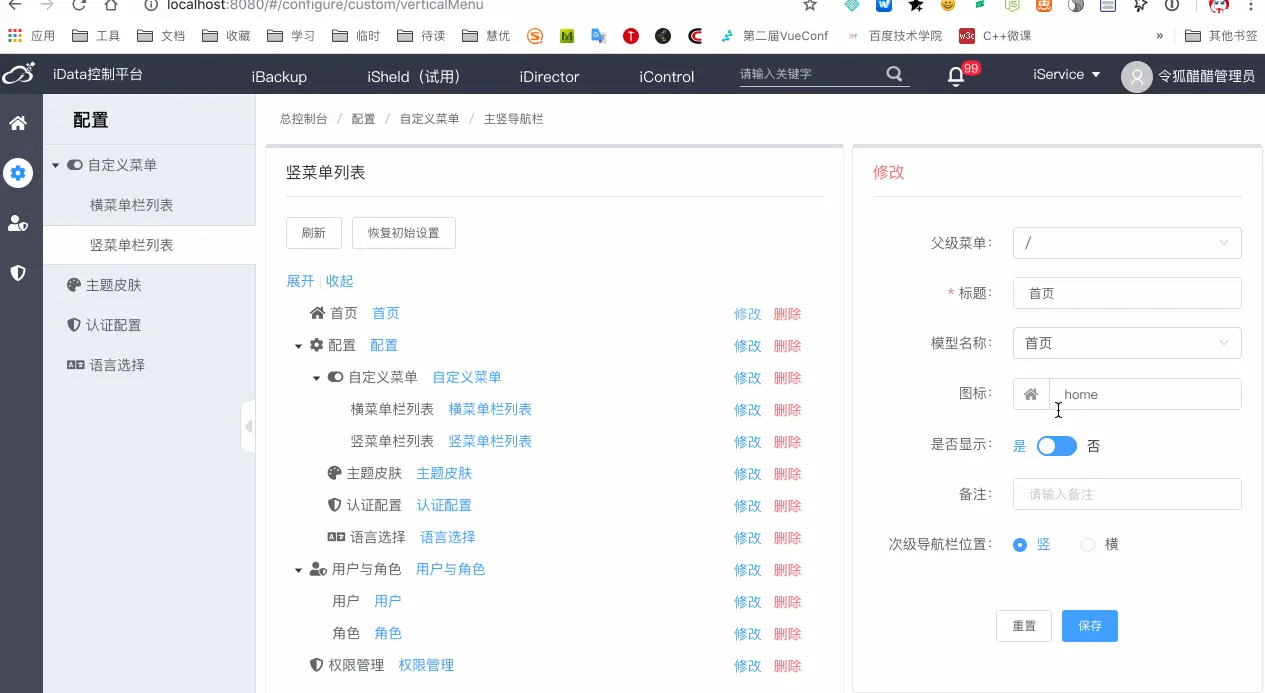Image resolution: width=1265 pixels, height=693 pixels.
Task: Toggle the 是否显示 switch
Action: pyautogui.click(x=1057, y=446)
